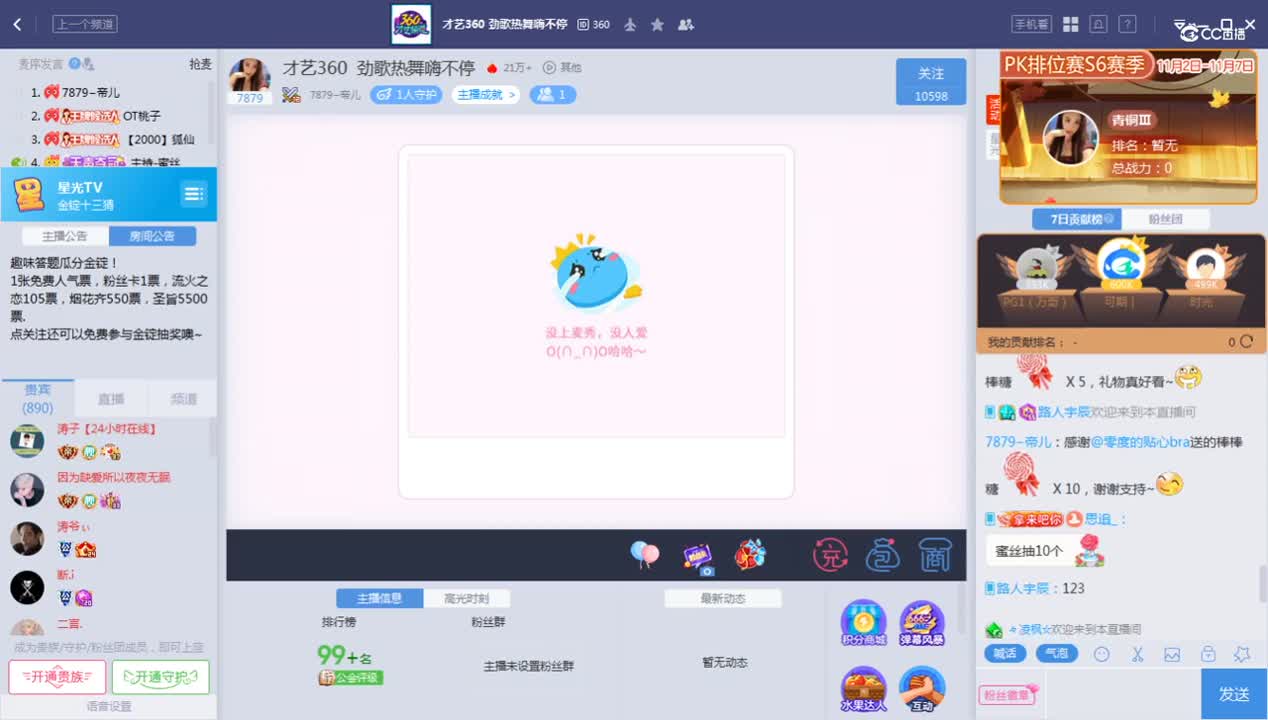Select mic queue entry 7879-帝儿

pyautogui.click(x=90, y=92)
